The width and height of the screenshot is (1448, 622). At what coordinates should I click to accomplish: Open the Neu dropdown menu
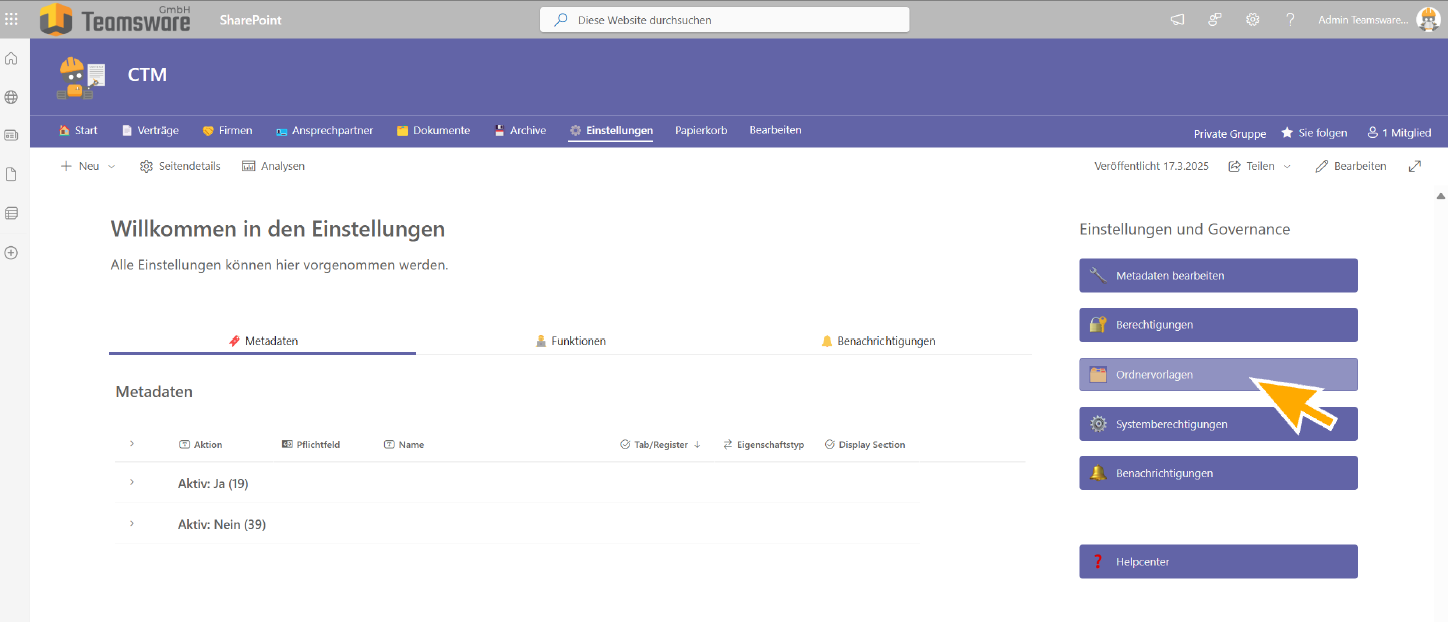click(88, 166)
